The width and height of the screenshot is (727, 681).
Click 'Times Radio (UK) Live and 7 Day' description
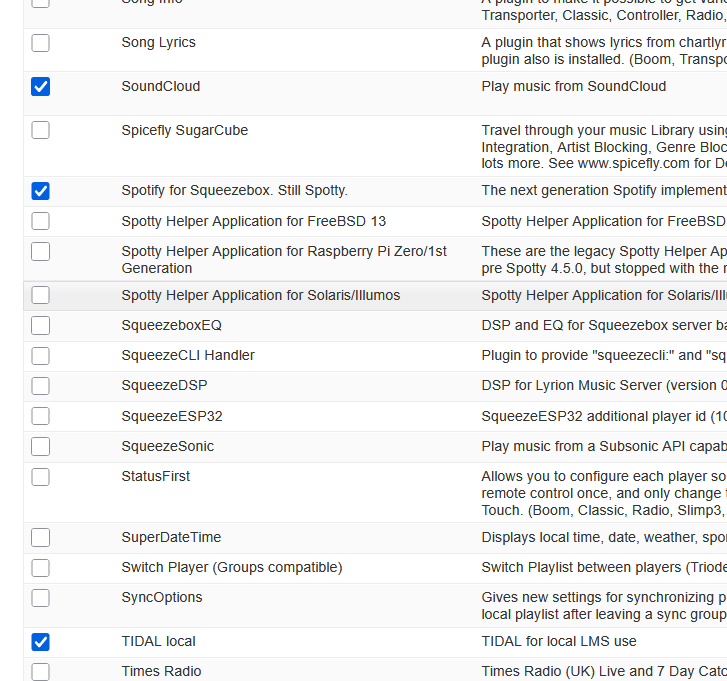604,671
